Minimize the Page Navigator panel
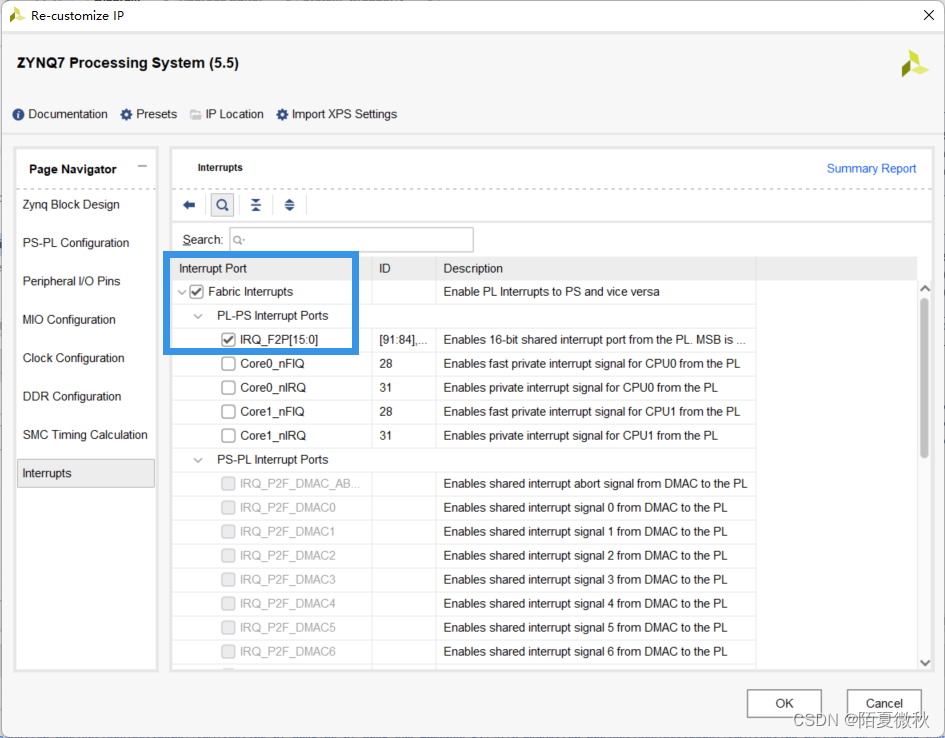 [x=142, y=166]
